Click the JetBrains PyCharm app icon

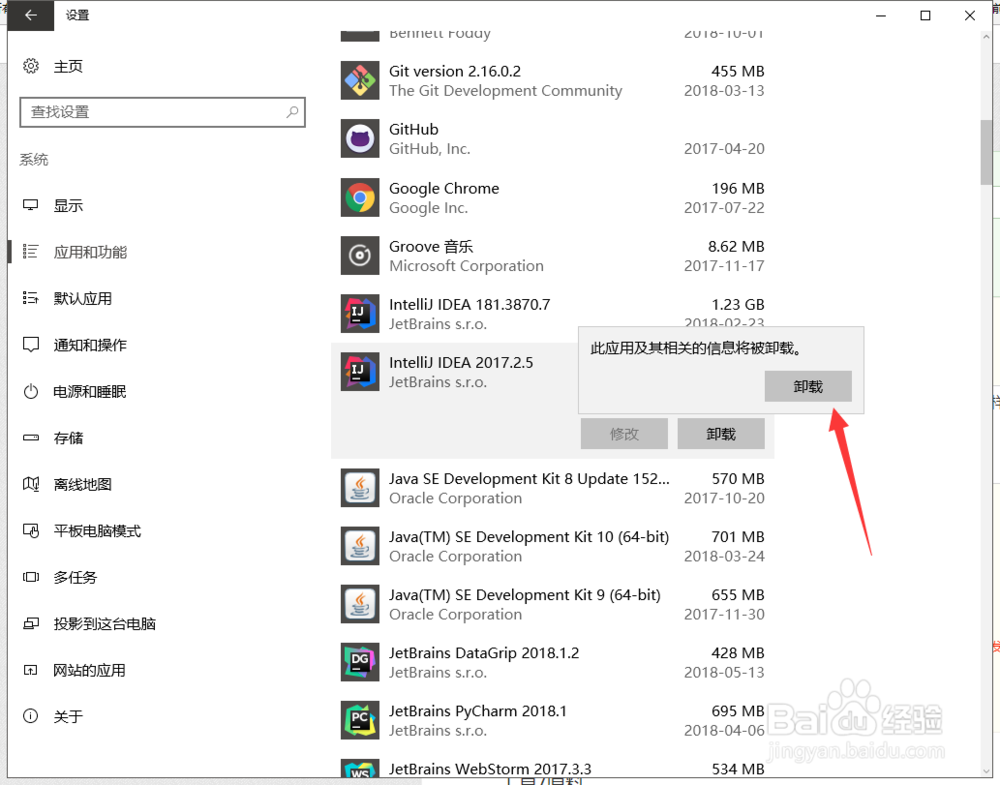pos(360,720)
